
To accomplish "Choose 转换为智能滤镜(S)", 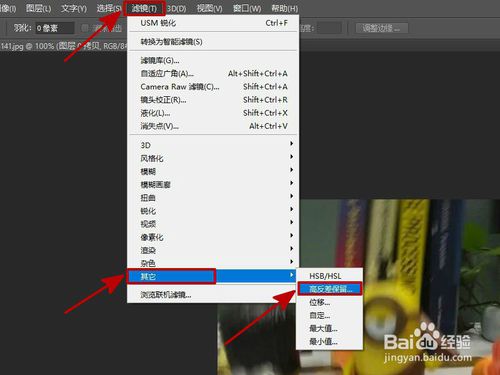I will tap(213, 42).
